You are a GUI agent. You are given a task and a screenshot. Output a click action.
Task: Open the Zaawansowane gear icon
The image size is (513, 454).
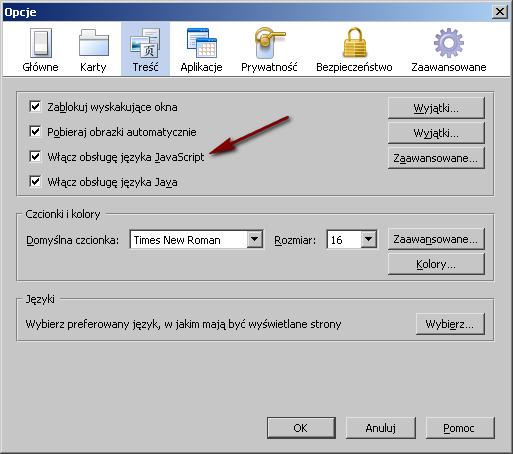click(x=449, y=43)
